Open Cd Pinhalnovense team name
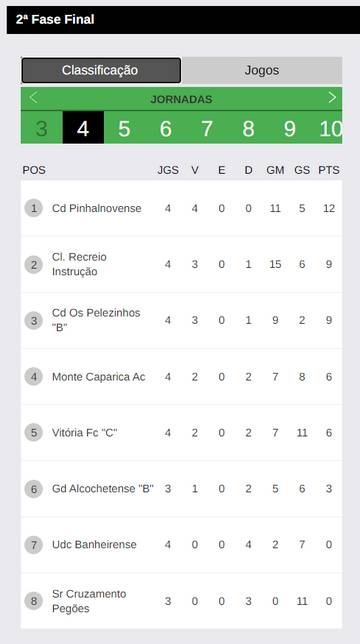Image resolution: width=360 pixels, height=644 pixels. (96, 208)
